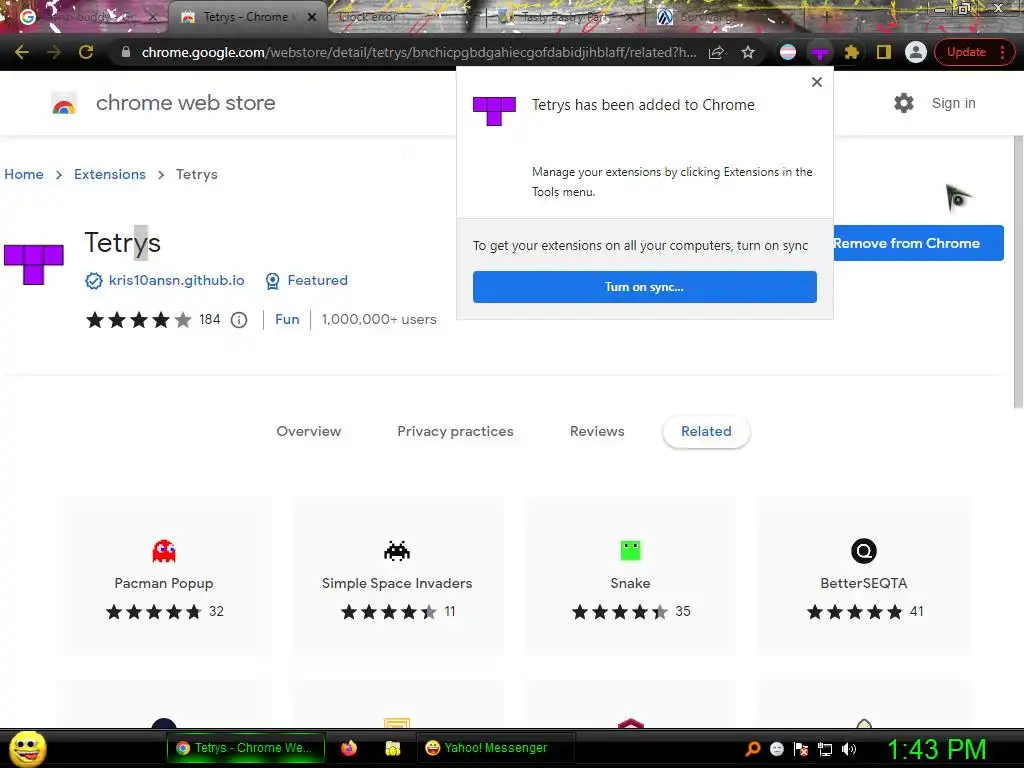
Task: Click the Tetrys star rating row
Action: tap(138, 320)
